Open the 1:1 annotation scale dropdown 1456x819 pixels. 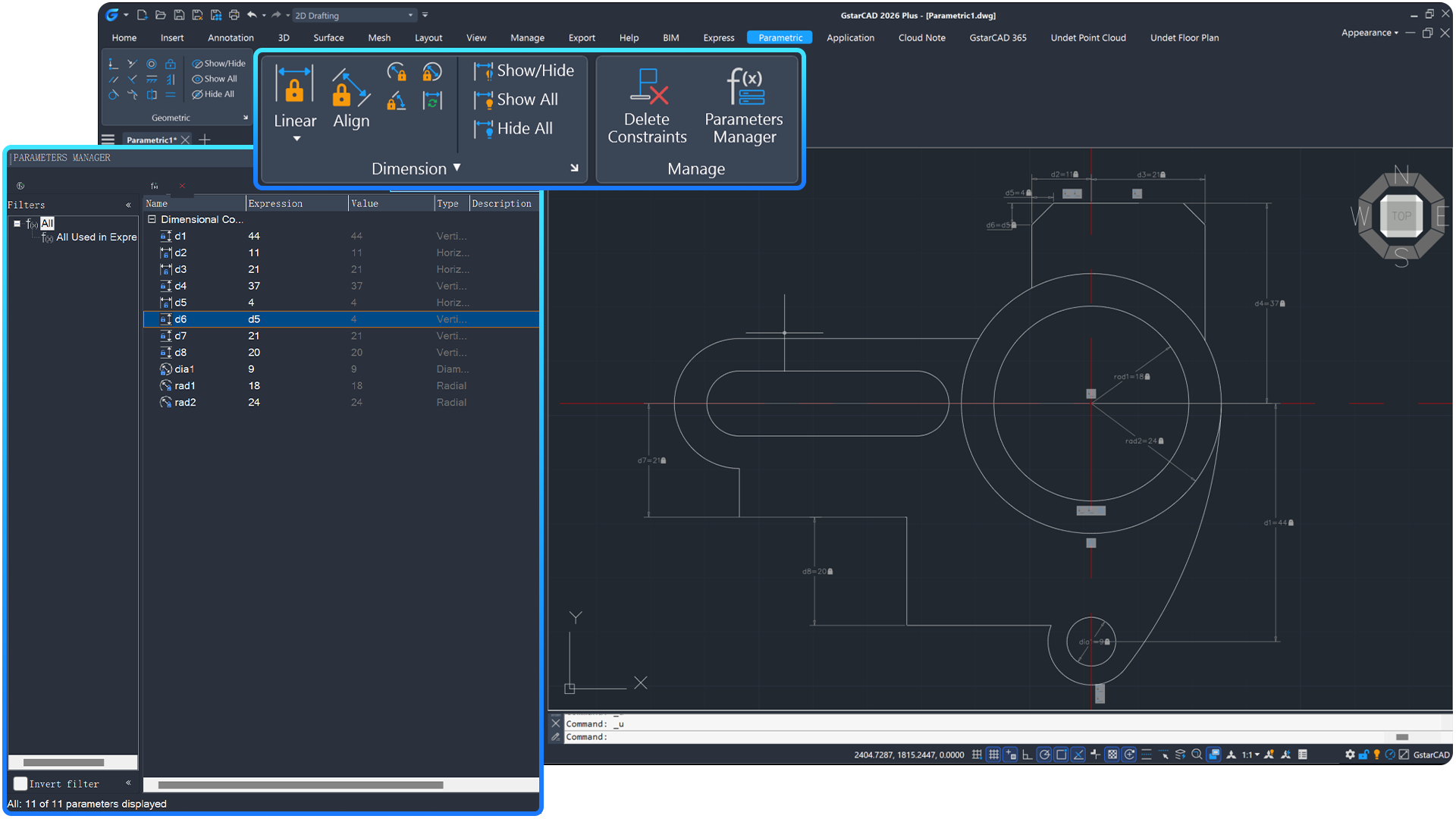pos(1250,755)
